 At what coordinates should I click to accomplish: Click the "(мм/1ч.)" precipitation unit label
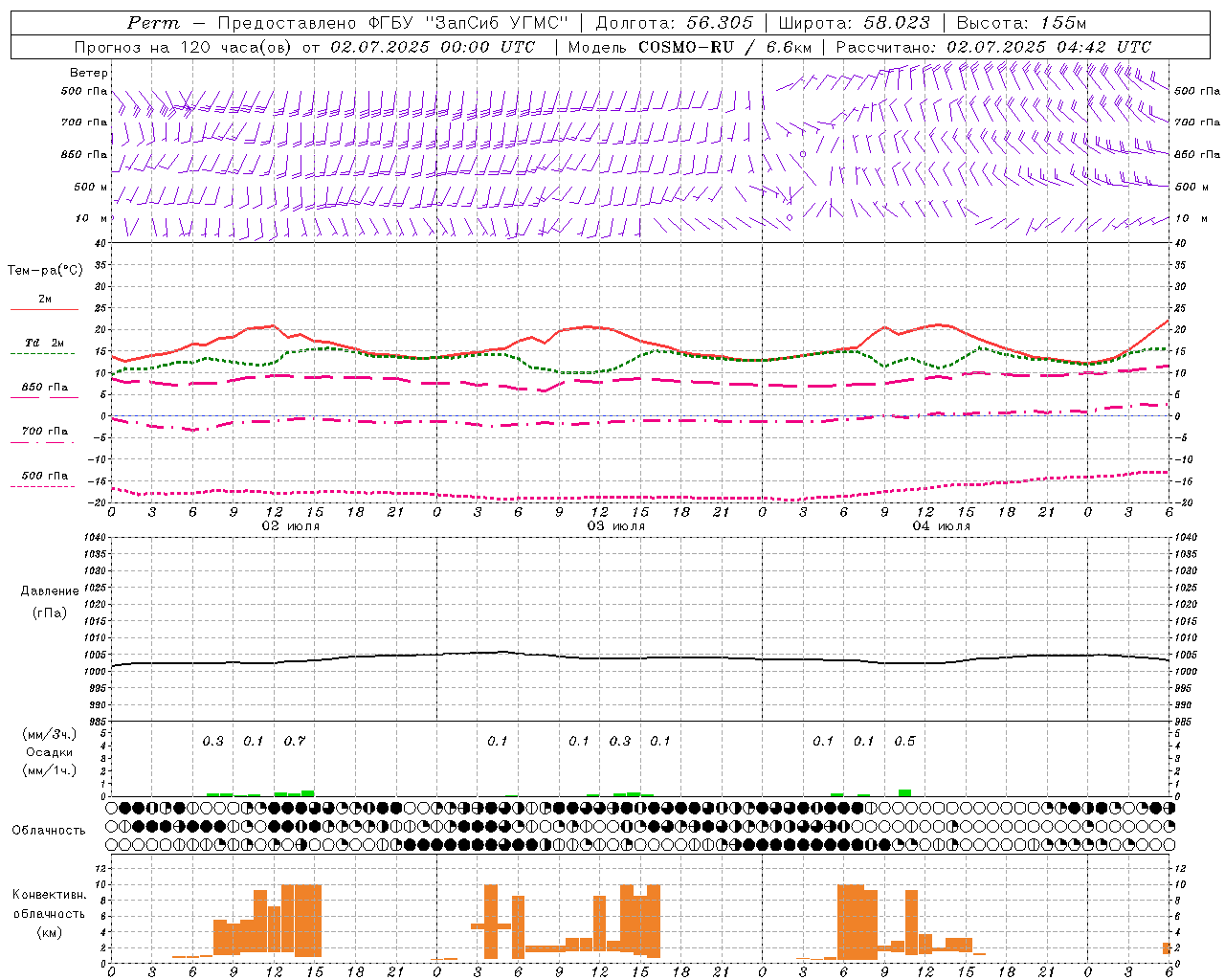(x=49, y=770)
